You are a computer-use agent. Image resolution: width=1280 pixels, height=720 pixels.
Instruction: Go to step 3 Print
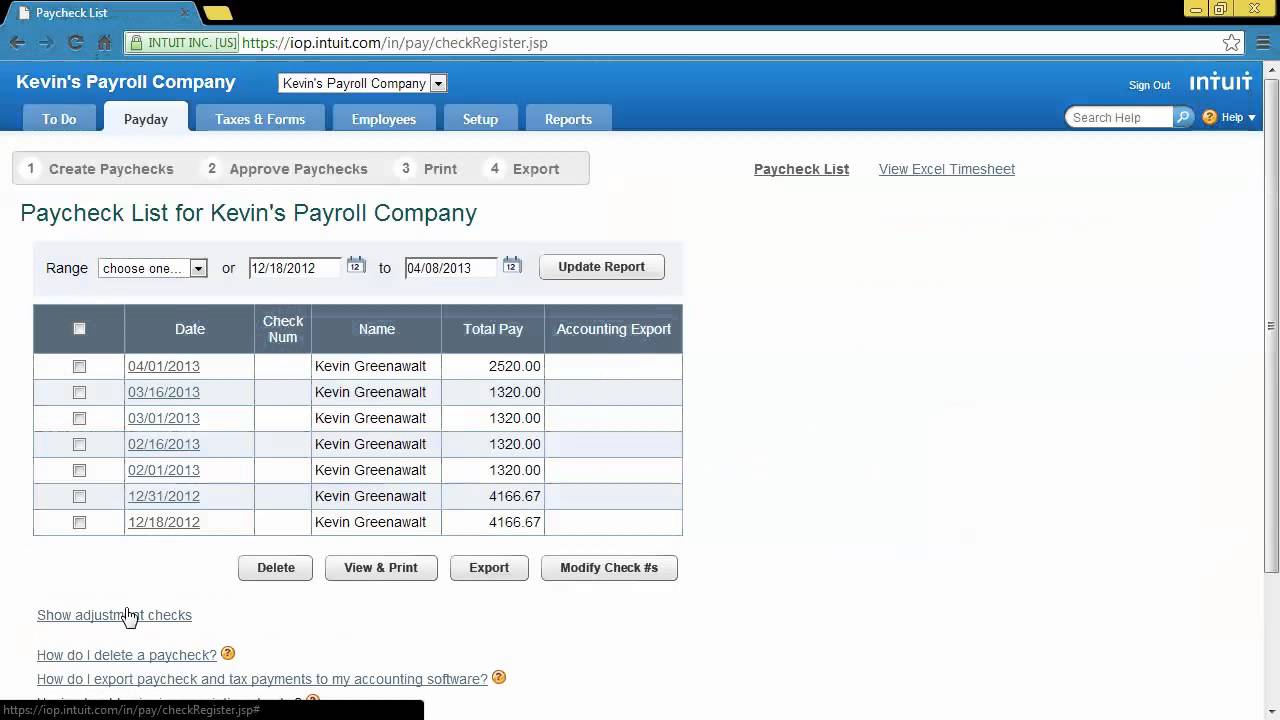[x=428, y=169]
